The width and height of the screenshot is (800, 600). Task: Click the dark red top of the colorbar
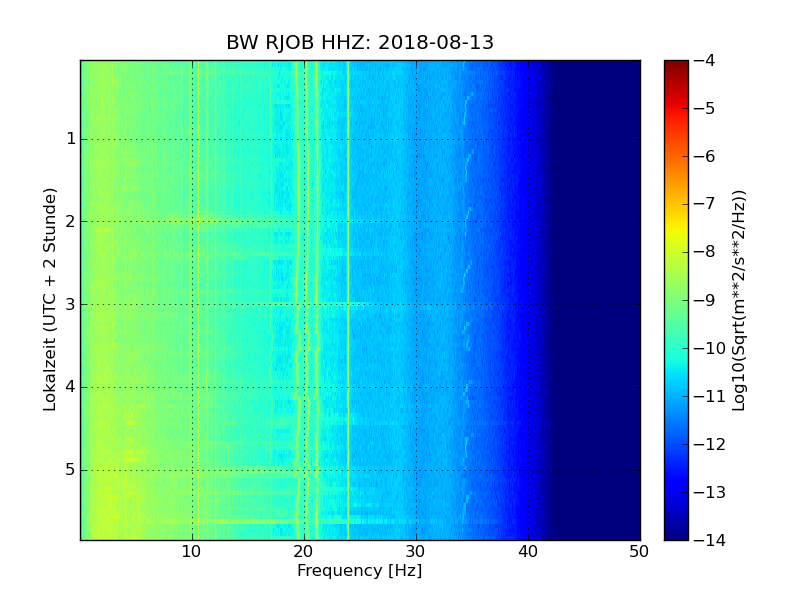pos(676,66)
